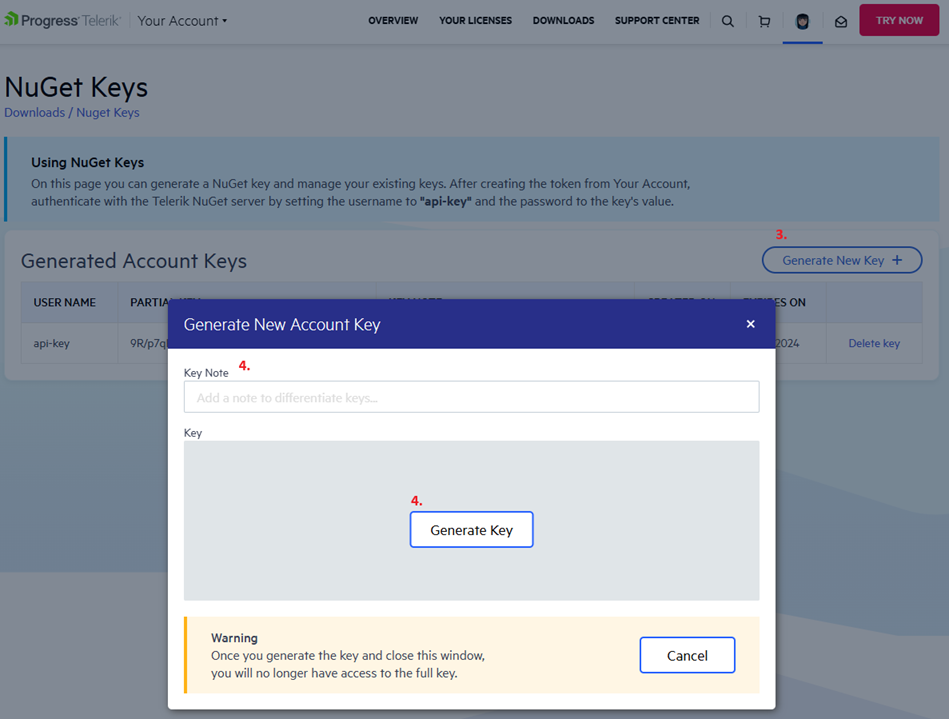Click the Delete key link

[874, 343]
